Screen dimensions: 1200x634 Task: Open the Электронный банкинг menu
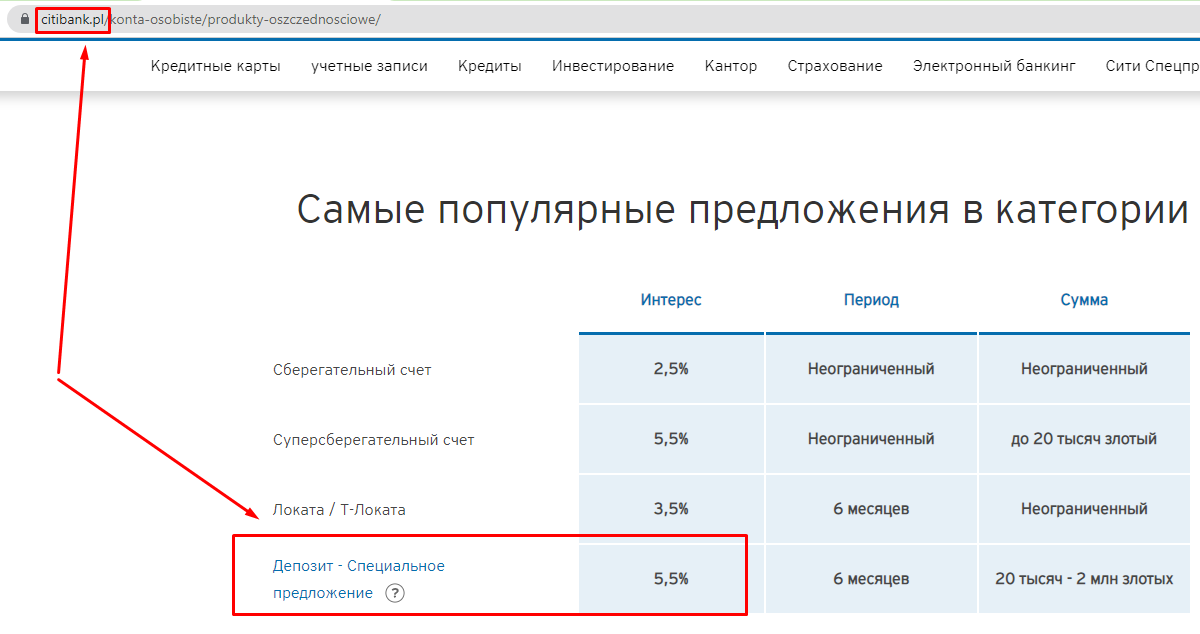(994, 66)
